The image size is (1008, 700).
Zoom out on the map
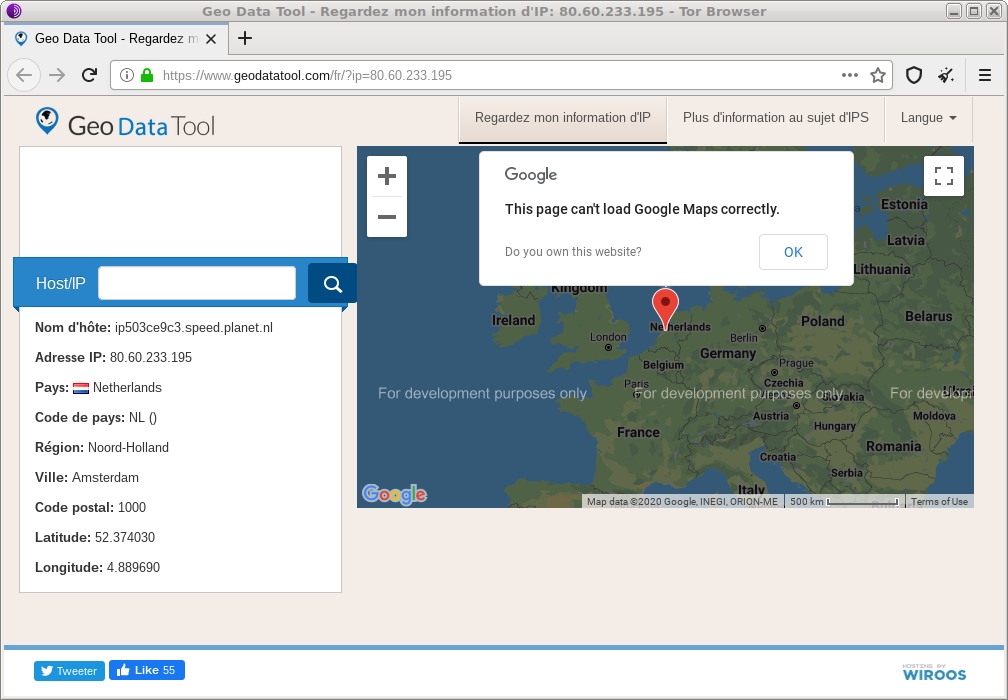click(x=387, y=217)
